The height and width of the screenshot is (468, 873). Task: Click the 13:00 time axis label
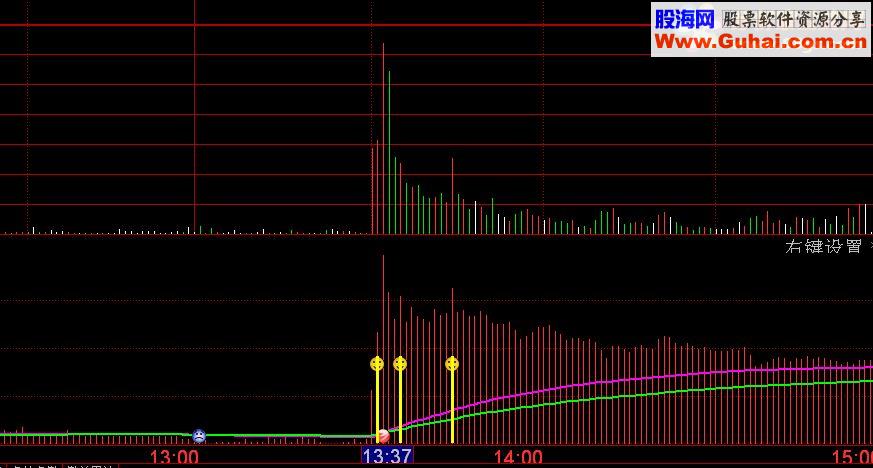[x=174, y=457]
